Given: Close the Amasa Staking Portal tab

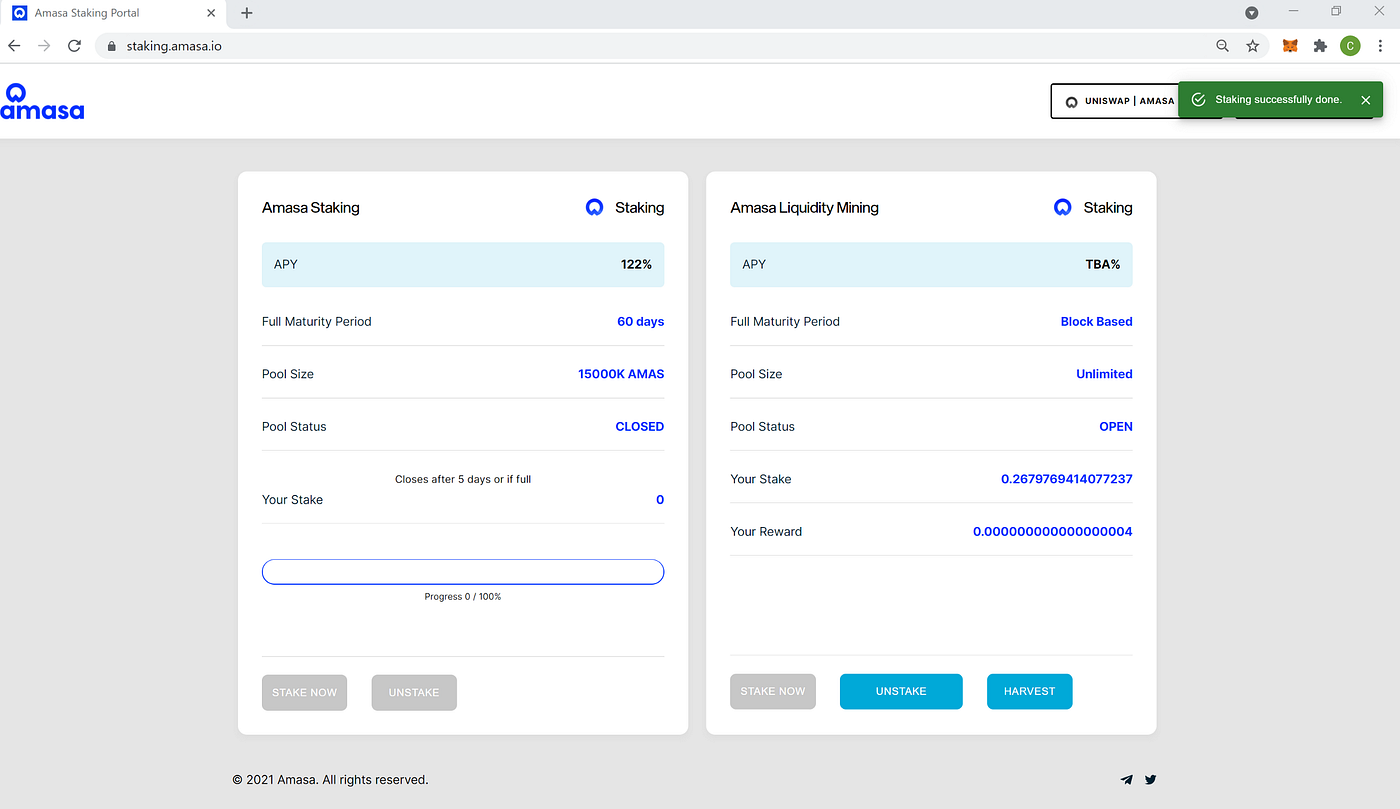Looking at the screenshot, I should click(x=212, y=13).
